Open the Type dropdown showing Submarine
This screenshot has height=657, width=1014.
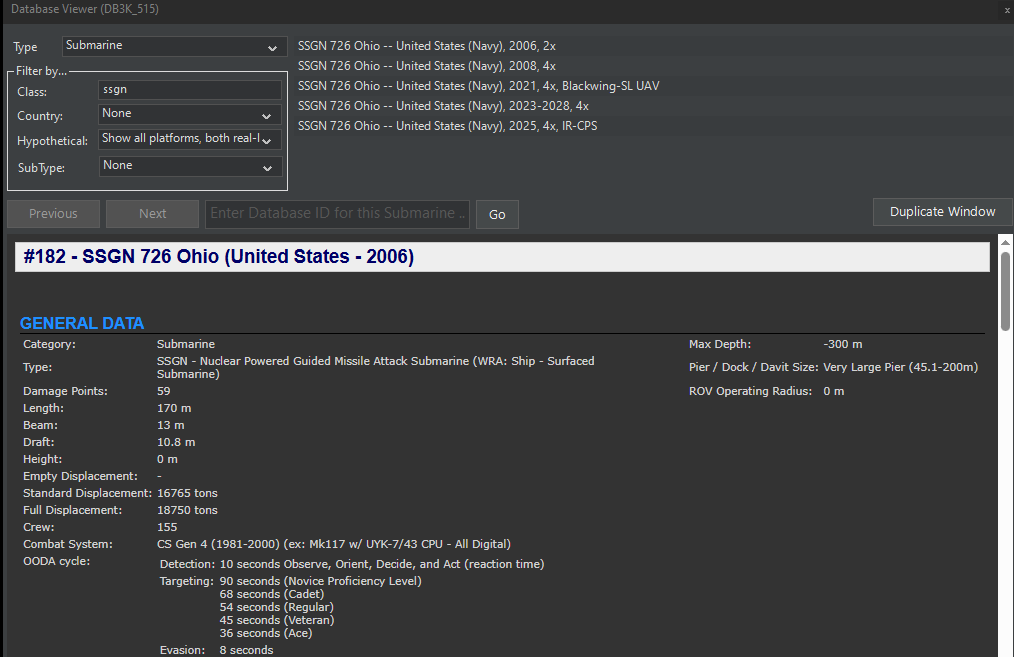[175, 46]
